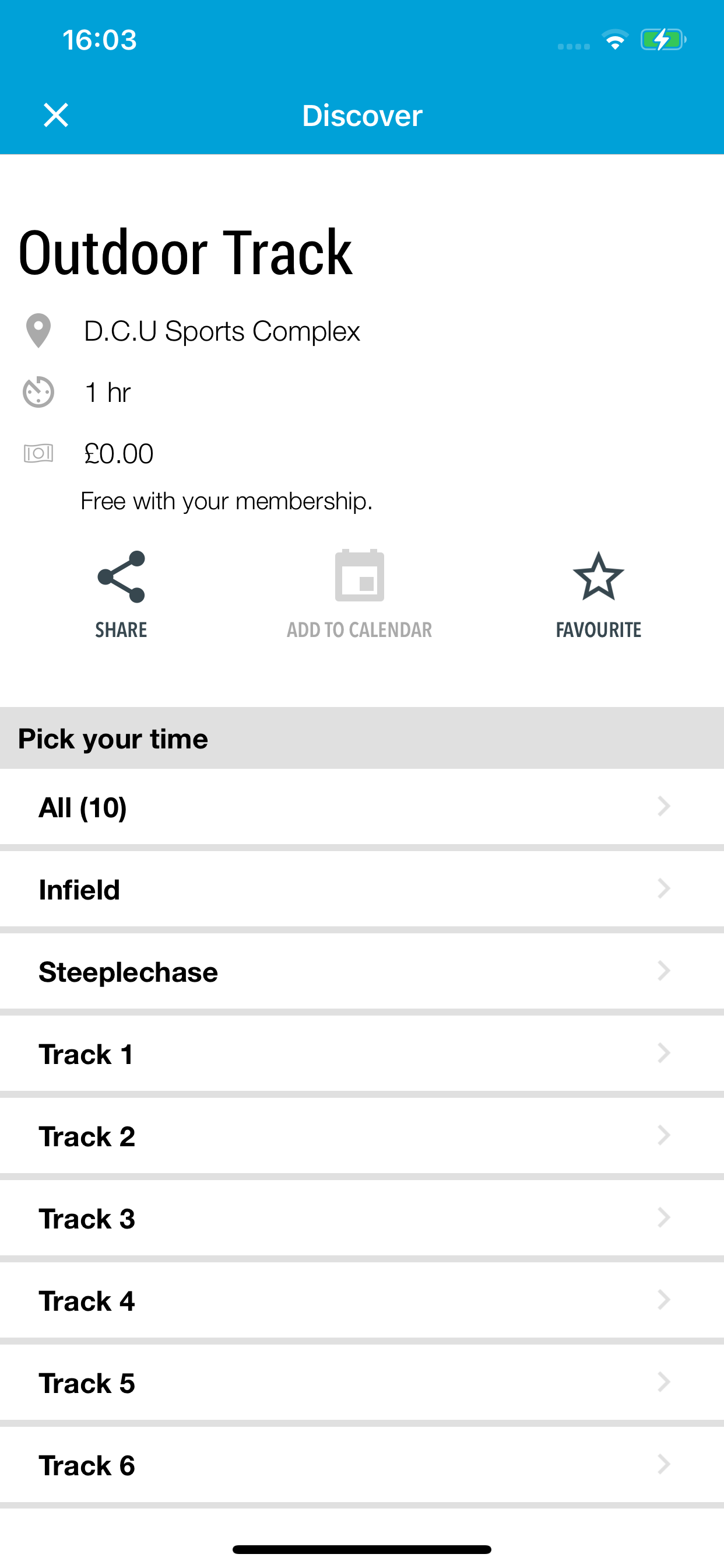724x1568 pixels.
Task: Select the Infield option
Action: pyautogui.click(x=362, y=890)
